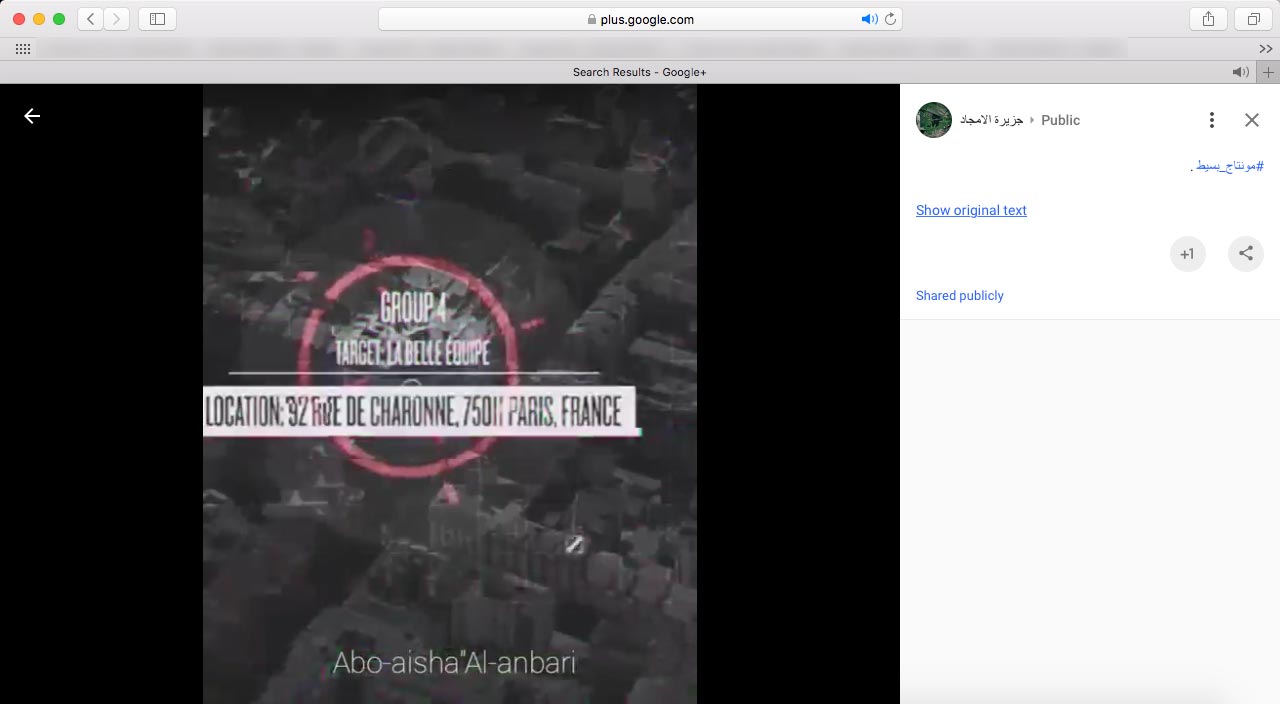Viewport: 1280px width, 704px height.
Task: Open the Safari share menu
Action: click(x=1208, y=19)
